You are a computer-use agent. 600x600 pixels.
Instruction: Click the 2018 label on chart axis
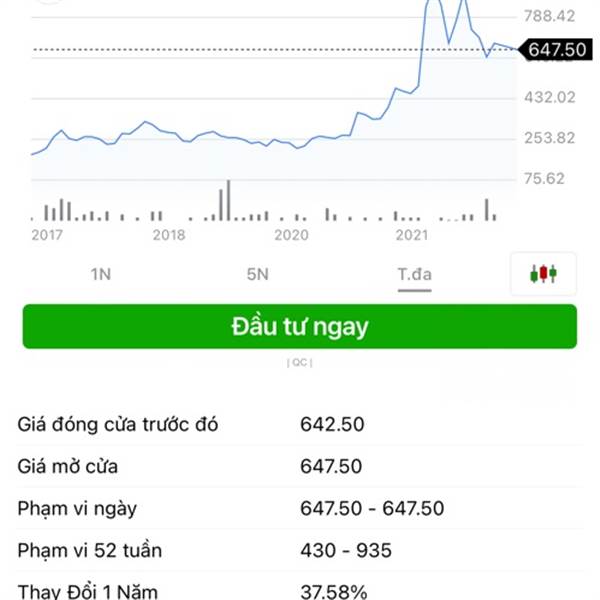click(x=169, y=235)
